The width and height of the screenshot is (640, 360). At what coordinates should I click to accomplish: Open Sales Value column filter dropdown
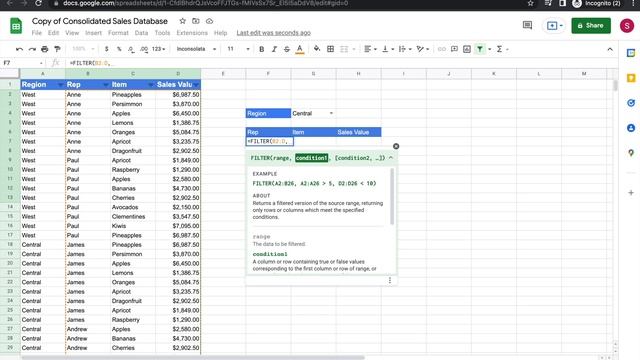tap(196, 84)
